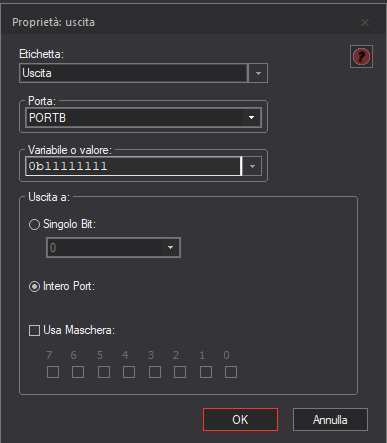Image resolution: width=387 pixels, height=443 pixels.
Task: Focus the 0b11111111 value field
Action: pyautogui.click(x=134, y=166)
